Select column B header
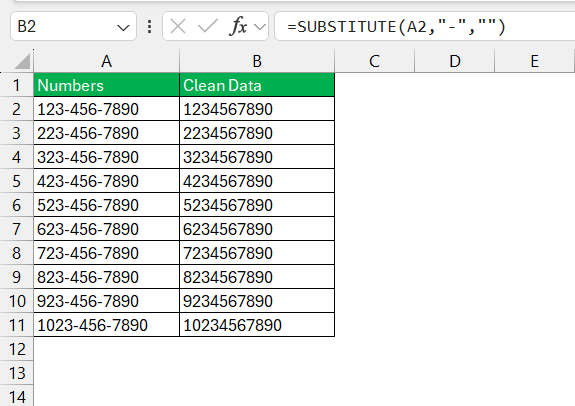 point(257,61)
